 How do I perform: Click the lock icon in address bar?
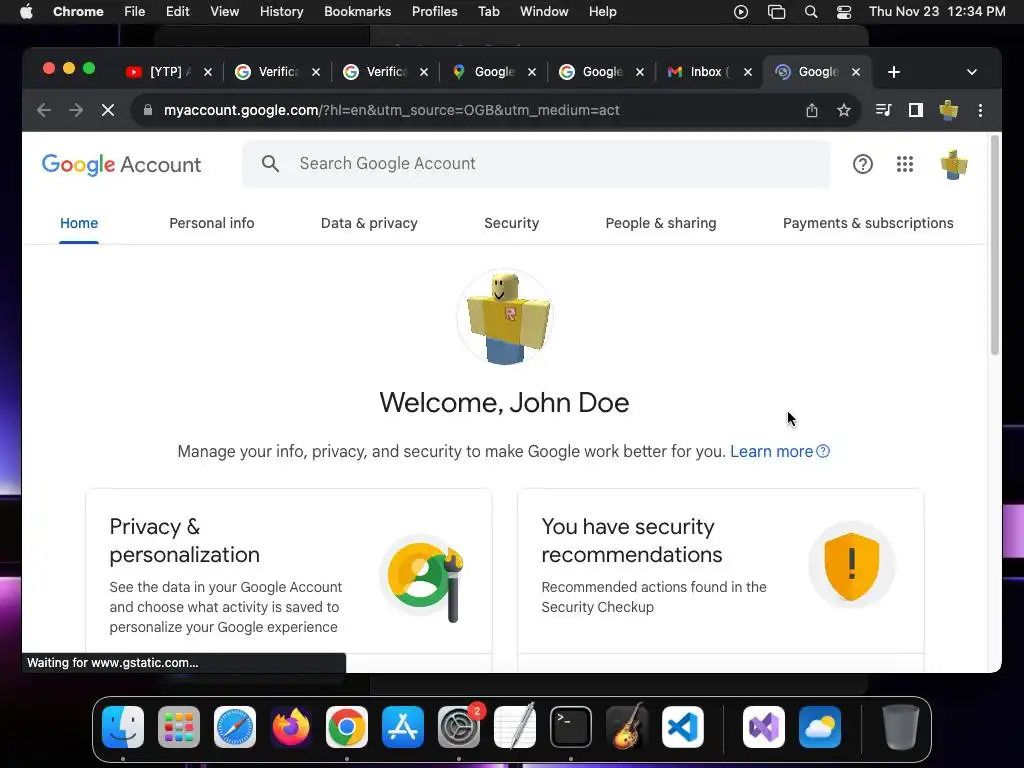tap(148, 110)
